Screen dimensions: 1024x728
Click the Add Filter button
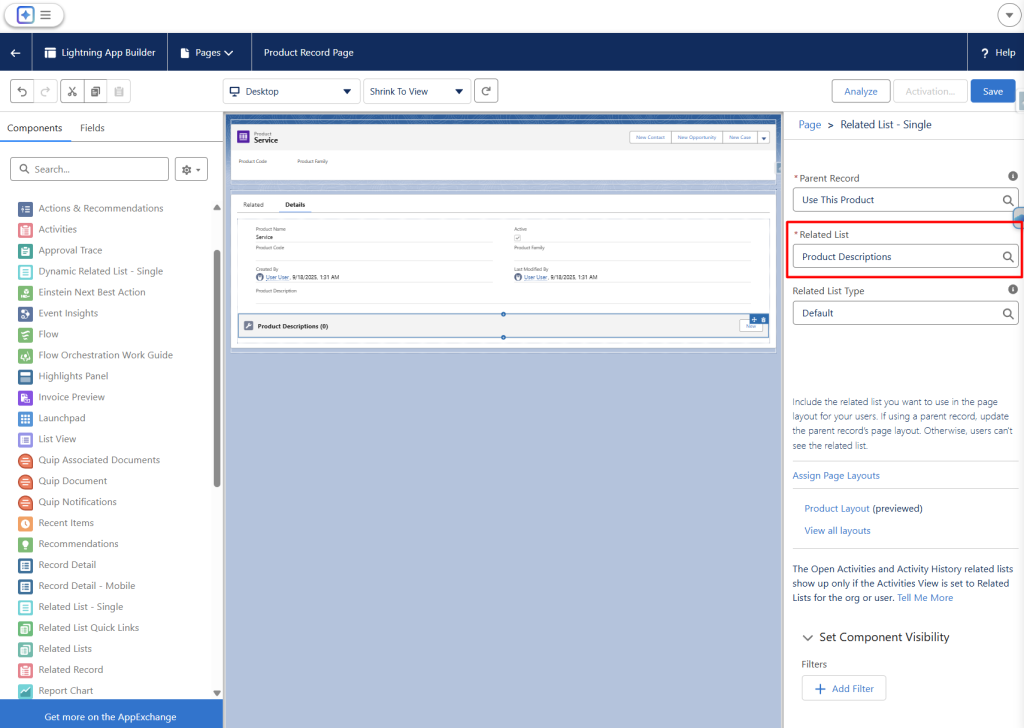click(844, 688)
